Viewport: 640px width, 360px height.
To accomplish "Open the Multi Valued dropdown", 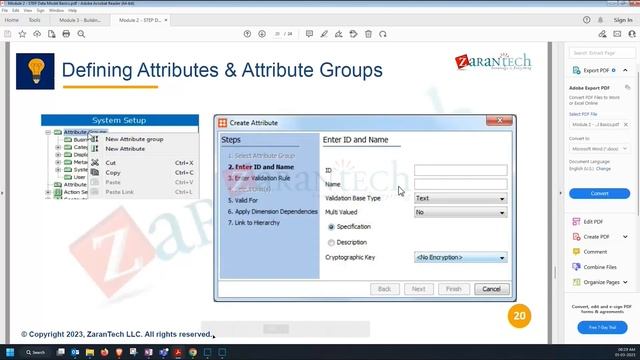I will [461, 212].
